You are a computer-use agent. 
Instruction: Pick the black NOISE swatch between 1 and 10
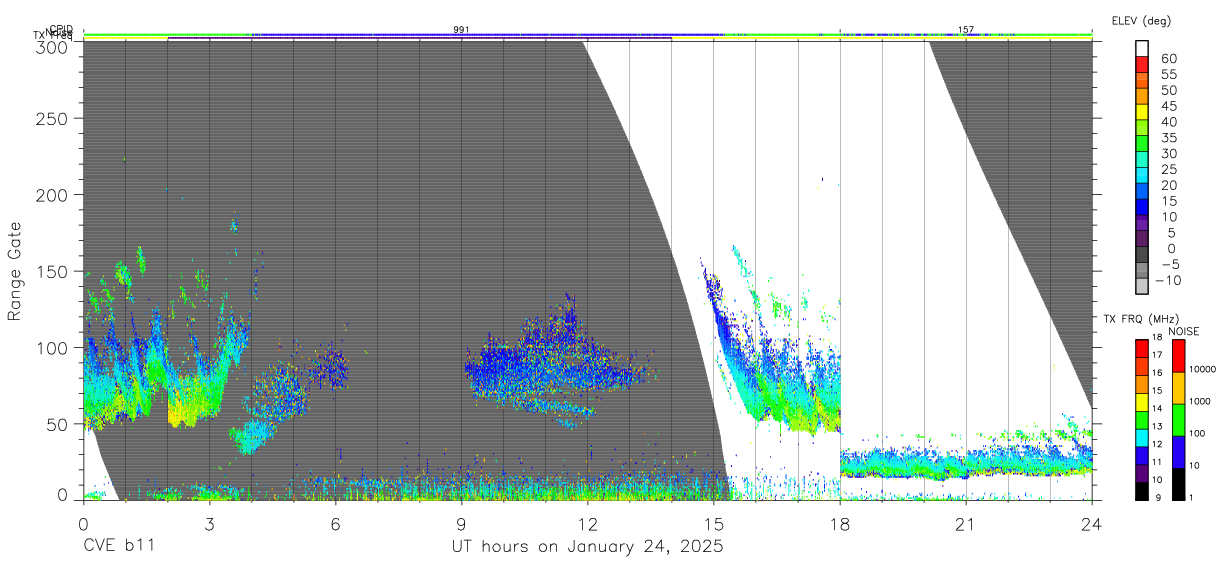(1178, 483)
